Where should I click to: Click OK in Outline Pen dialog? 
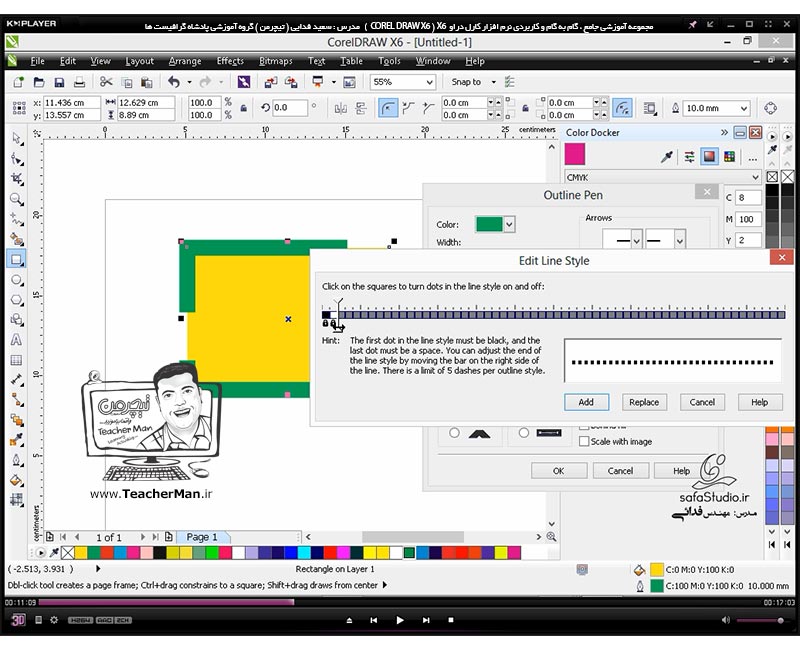click(559, 471)
